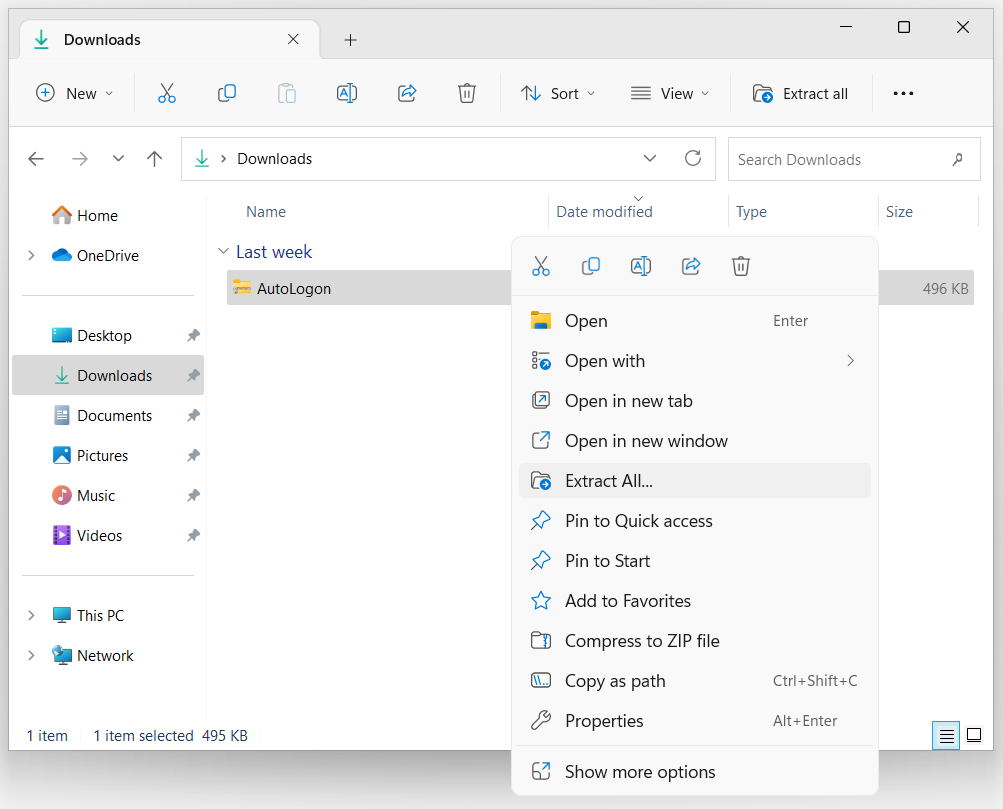Viewport: 1003px width, 809px height.
Task: Click the Share icon in the main toolbar
Action: point(407,93)
